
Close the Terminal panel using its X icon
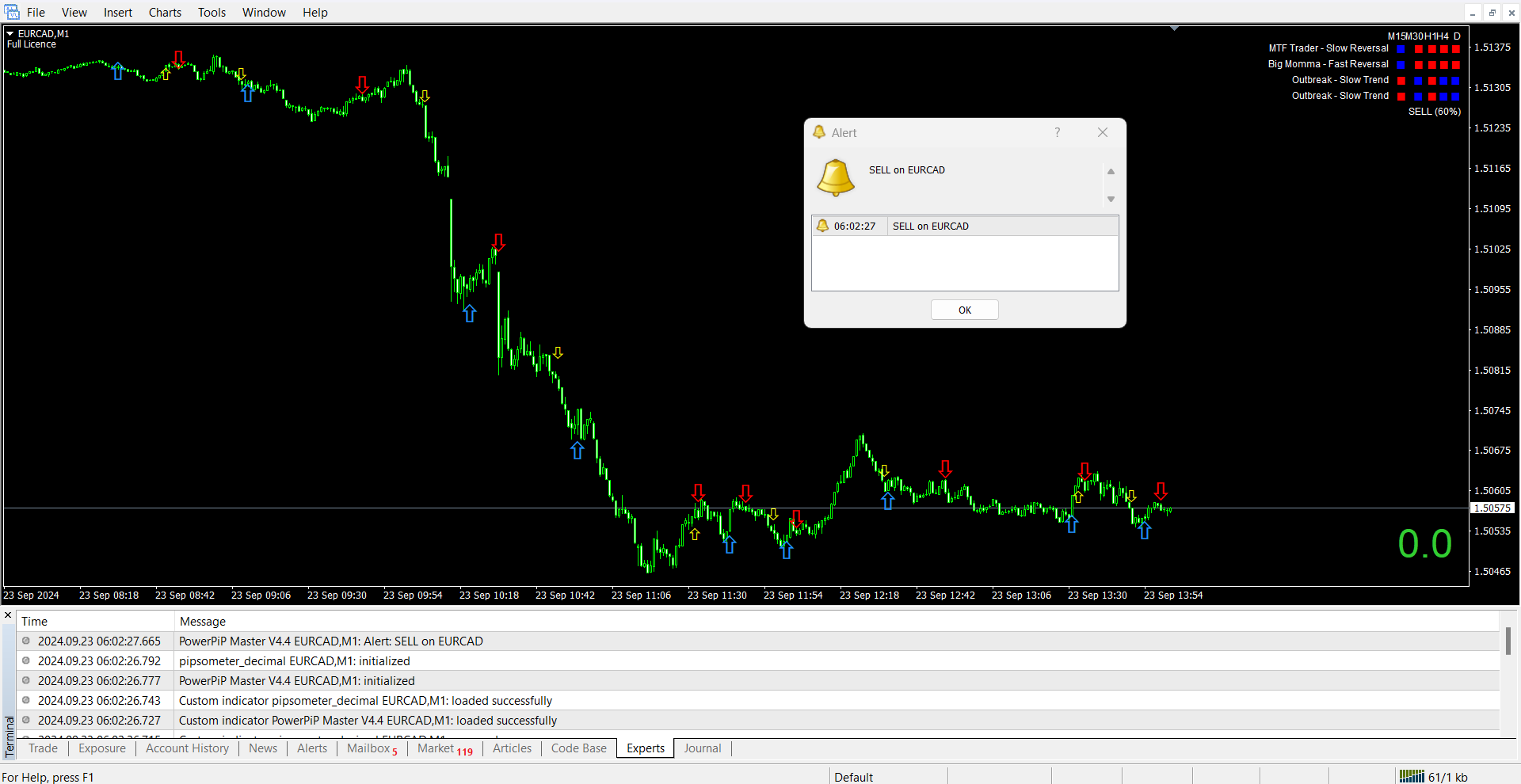pyautogui.click(x=8, y=615)
